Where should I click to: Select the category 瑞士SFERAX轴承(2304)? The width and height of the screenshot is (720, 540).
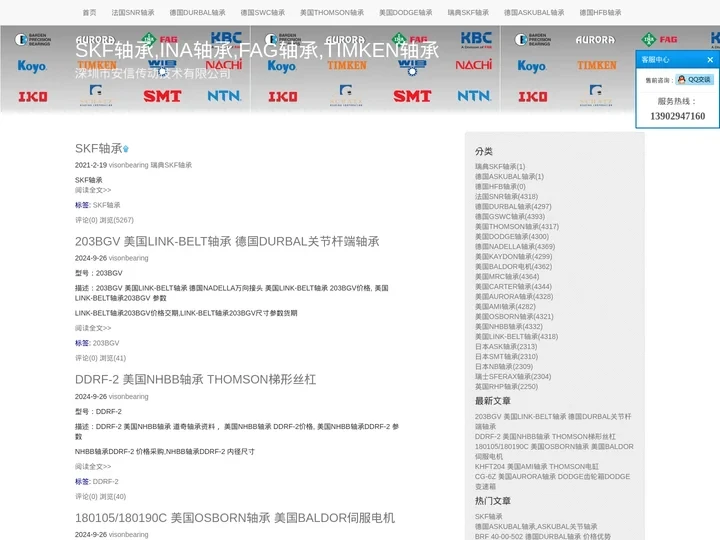pyautogui.click(x=513, y=377)
